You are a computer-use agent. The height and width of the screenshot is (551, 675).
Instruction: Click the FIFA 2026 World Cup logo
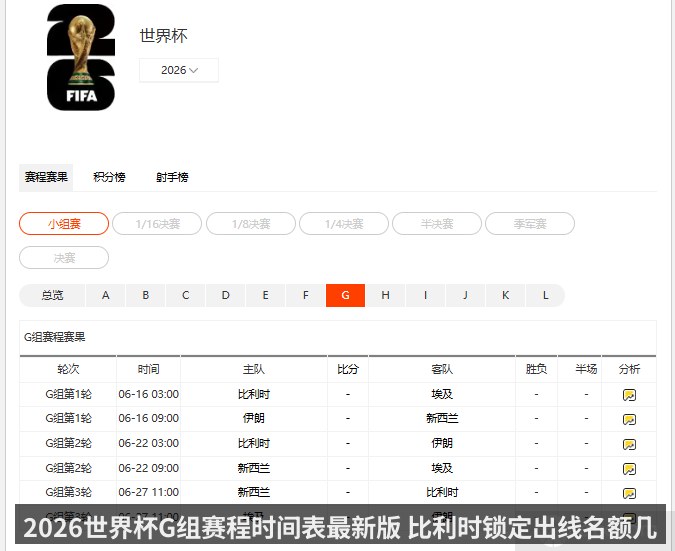pos(81,58)
